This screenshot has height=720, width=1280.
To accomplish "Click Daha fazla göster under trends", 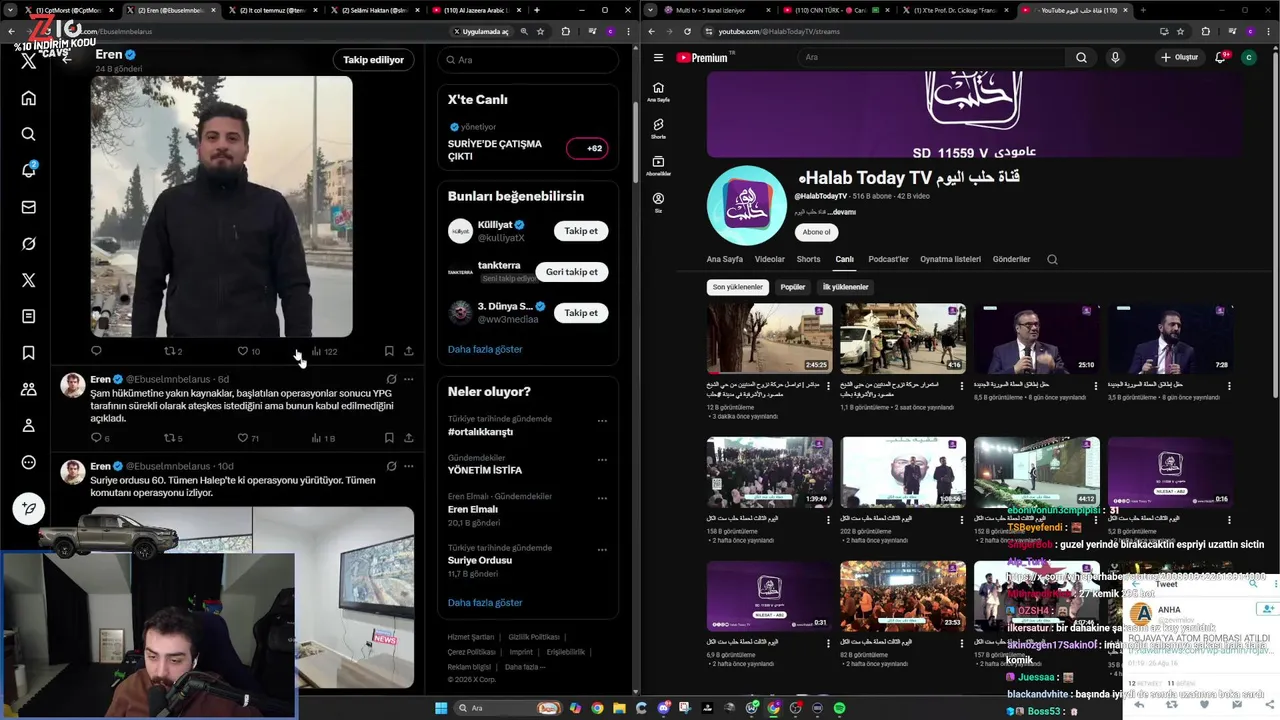I will point(485,602).
